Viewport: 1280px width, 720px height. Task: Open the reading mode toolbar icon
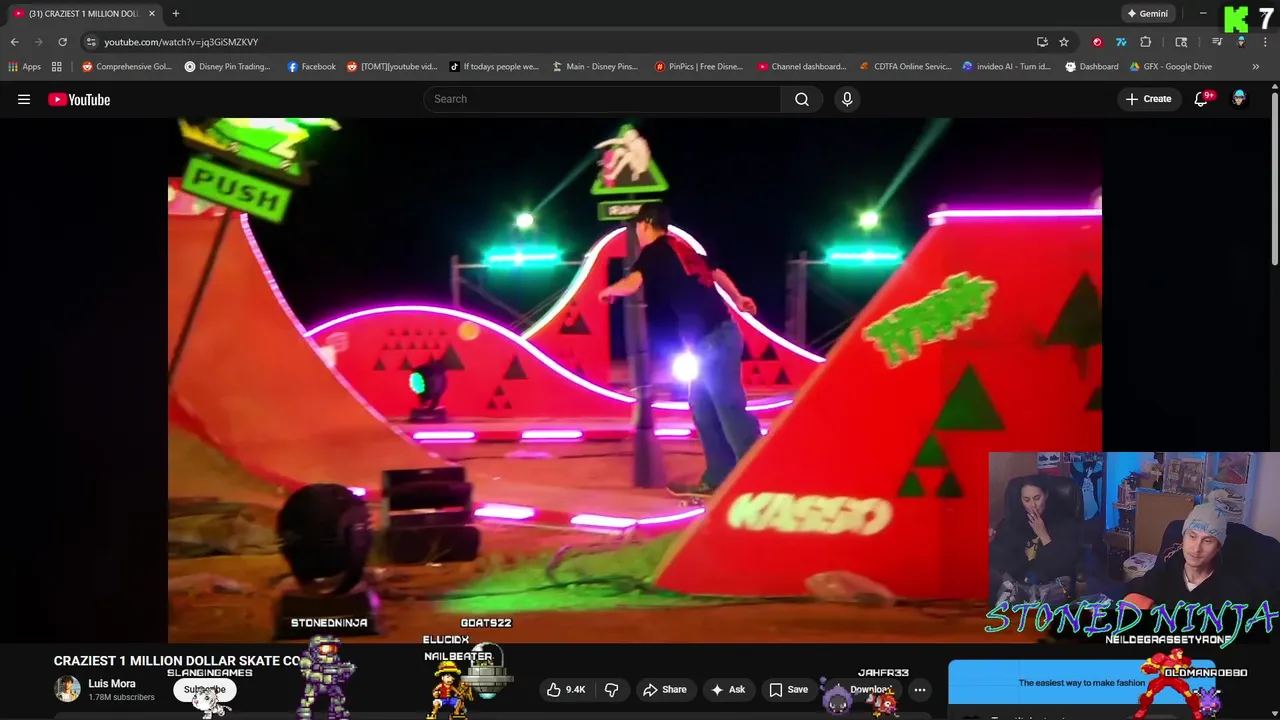(1181, 42)
